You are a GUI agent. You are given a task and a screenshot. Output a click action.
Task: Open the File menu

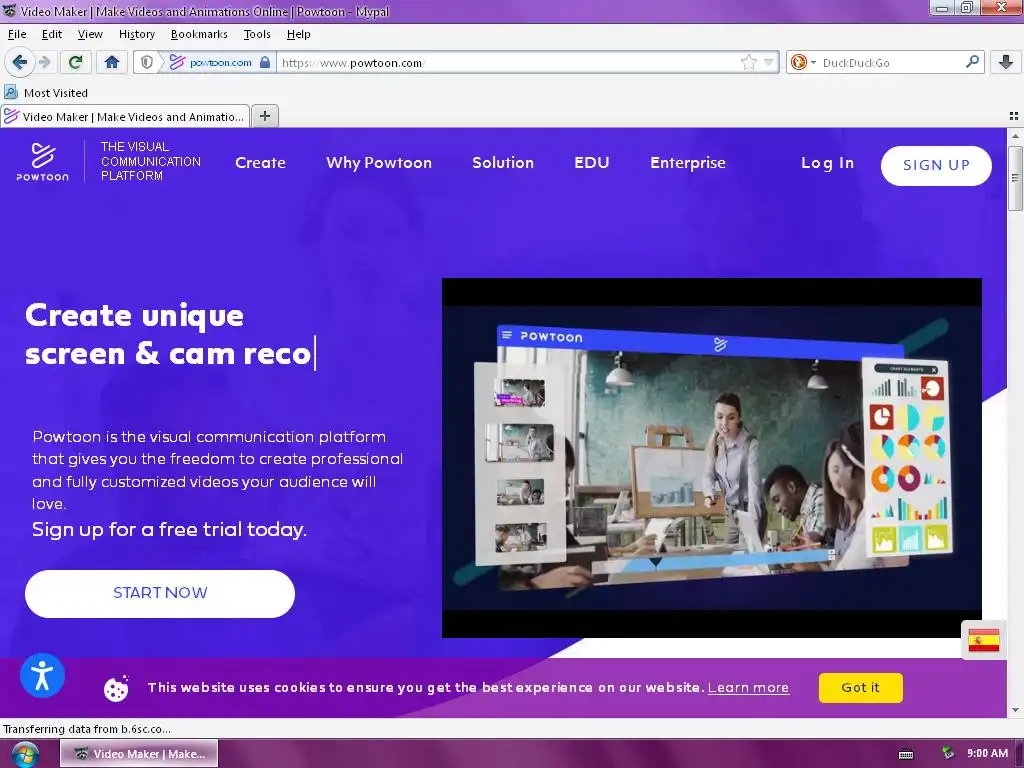pos(17,34)
